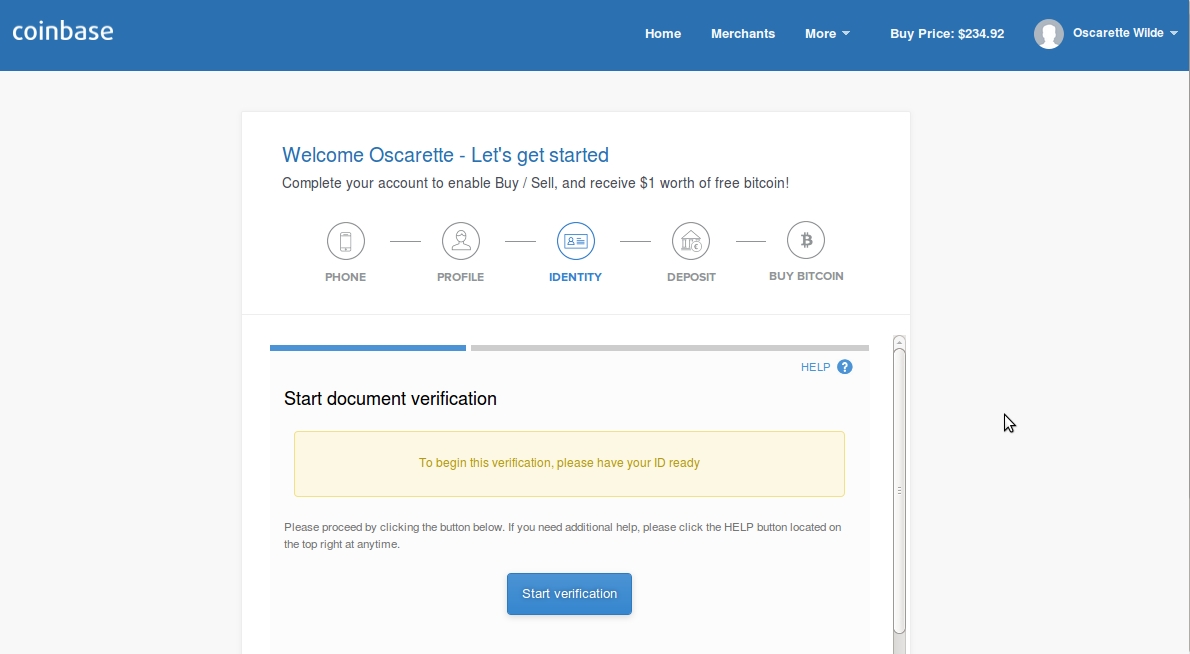Click the 'Start document verification' heading

[x=390, y=399]
